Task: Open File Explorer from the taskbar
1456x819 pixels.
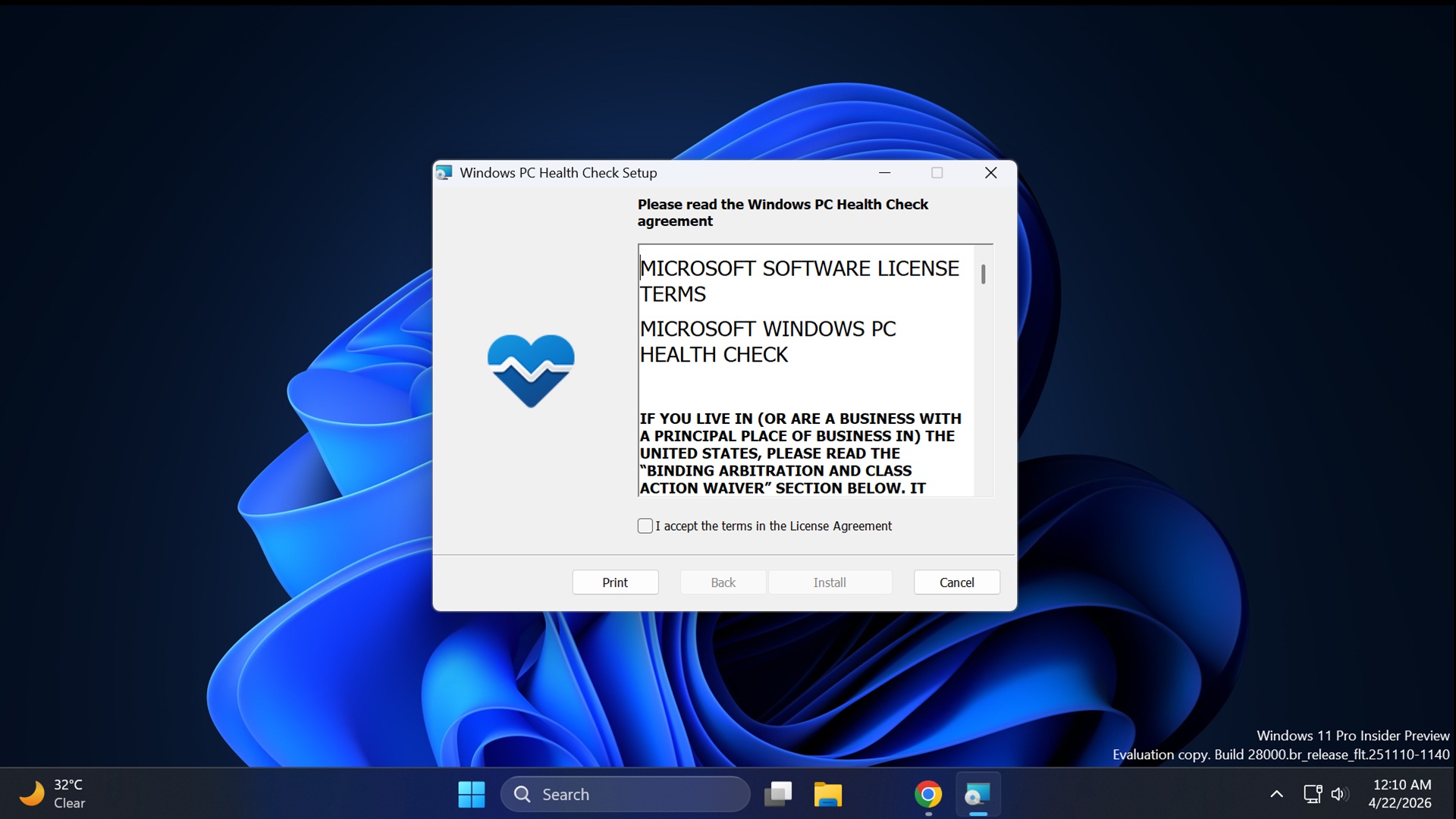Action: coord(828,793)
